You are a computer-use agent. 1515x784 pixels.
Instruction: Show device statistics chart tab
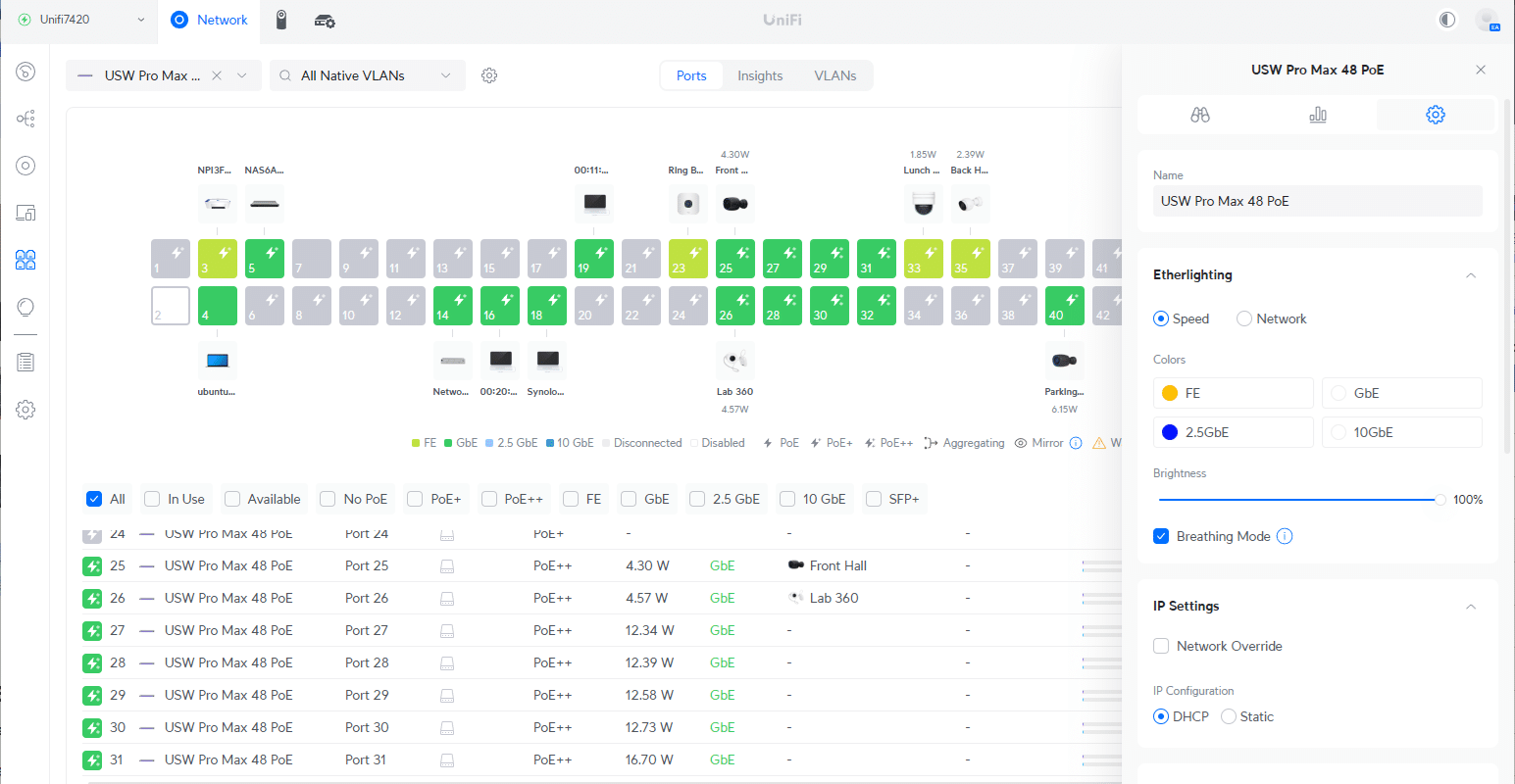[1318, 115]
